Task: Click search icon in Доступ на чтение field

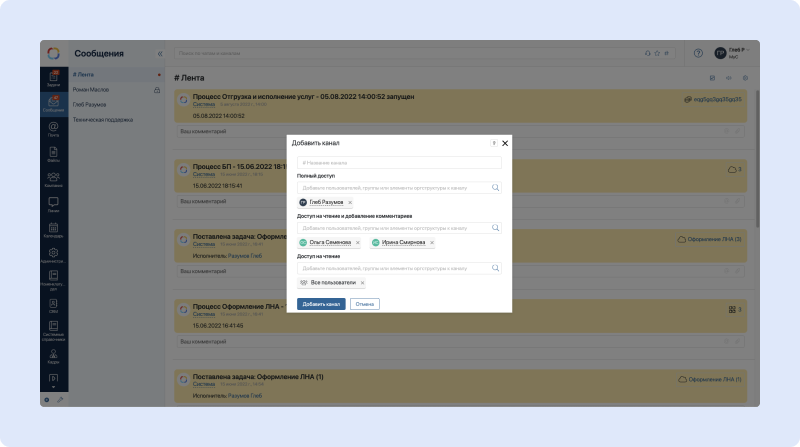Action: [494, 268]
